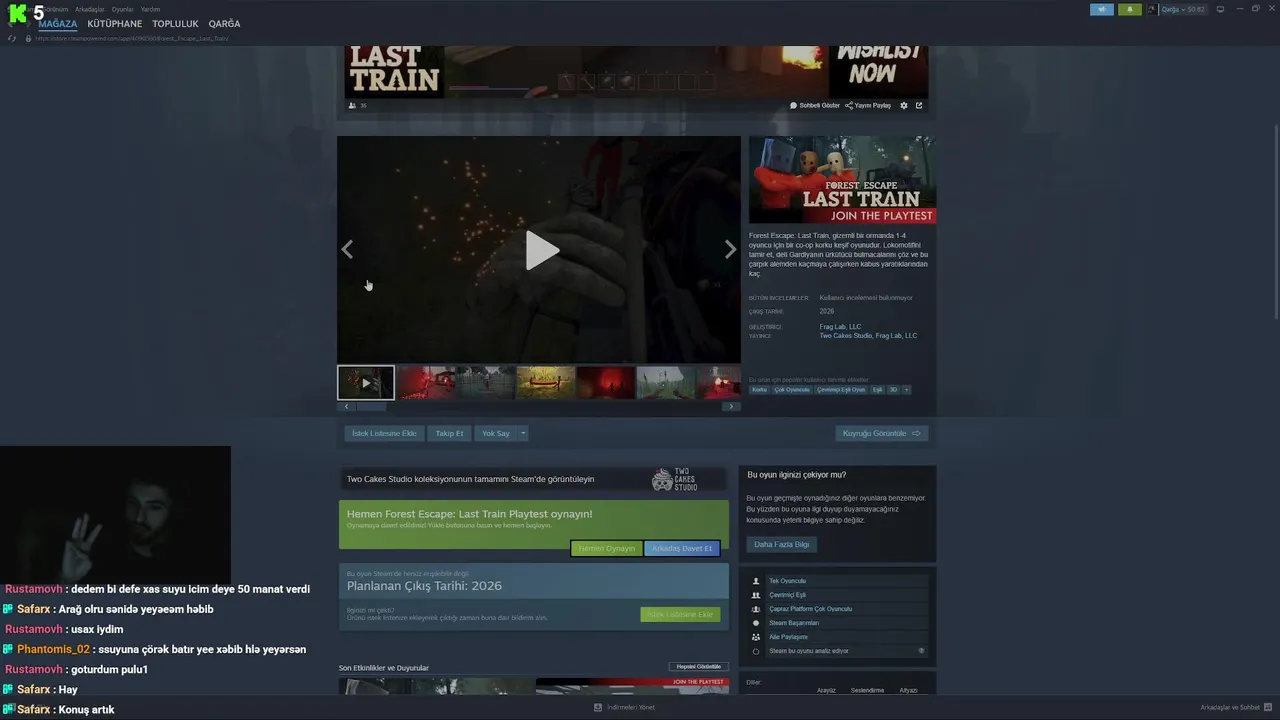The width and height of the screenshot is (1280, 720).
Task: Click the Steam Başarımları icon
Action: (x=756, y=623)
